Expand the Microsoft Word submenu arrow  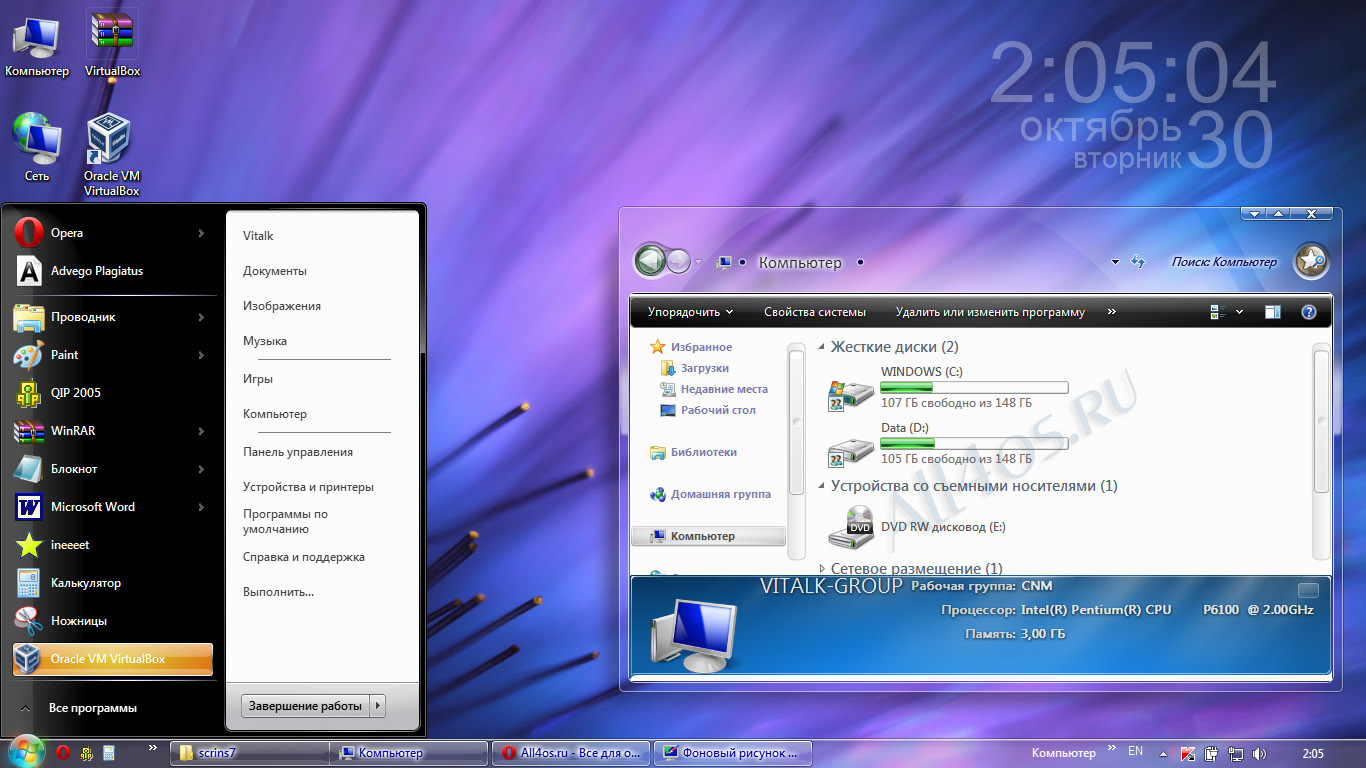pos(201,507)
